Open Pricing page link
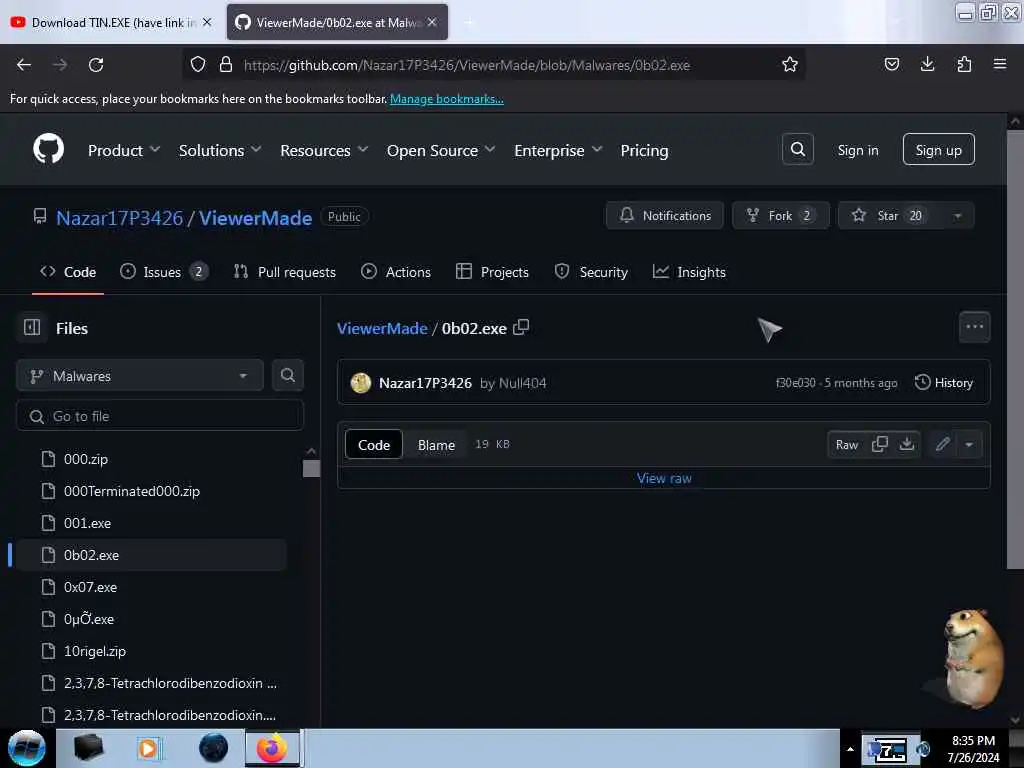 pos(644,150)
